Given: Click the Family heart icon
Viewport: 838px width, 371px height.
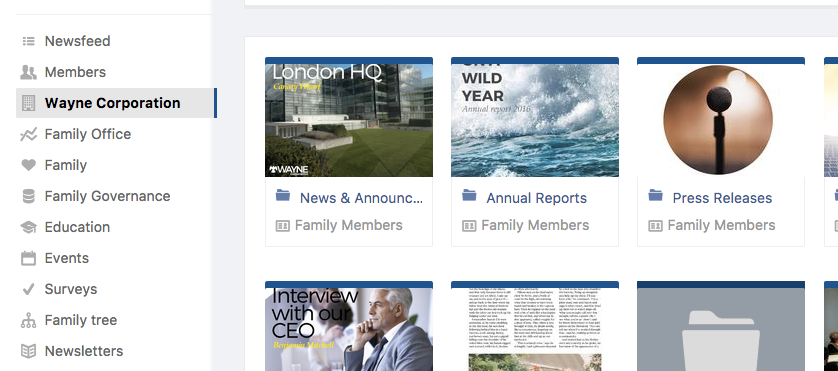Looking at the screenshot, I should pyautogui.click(x=28, y=165).
